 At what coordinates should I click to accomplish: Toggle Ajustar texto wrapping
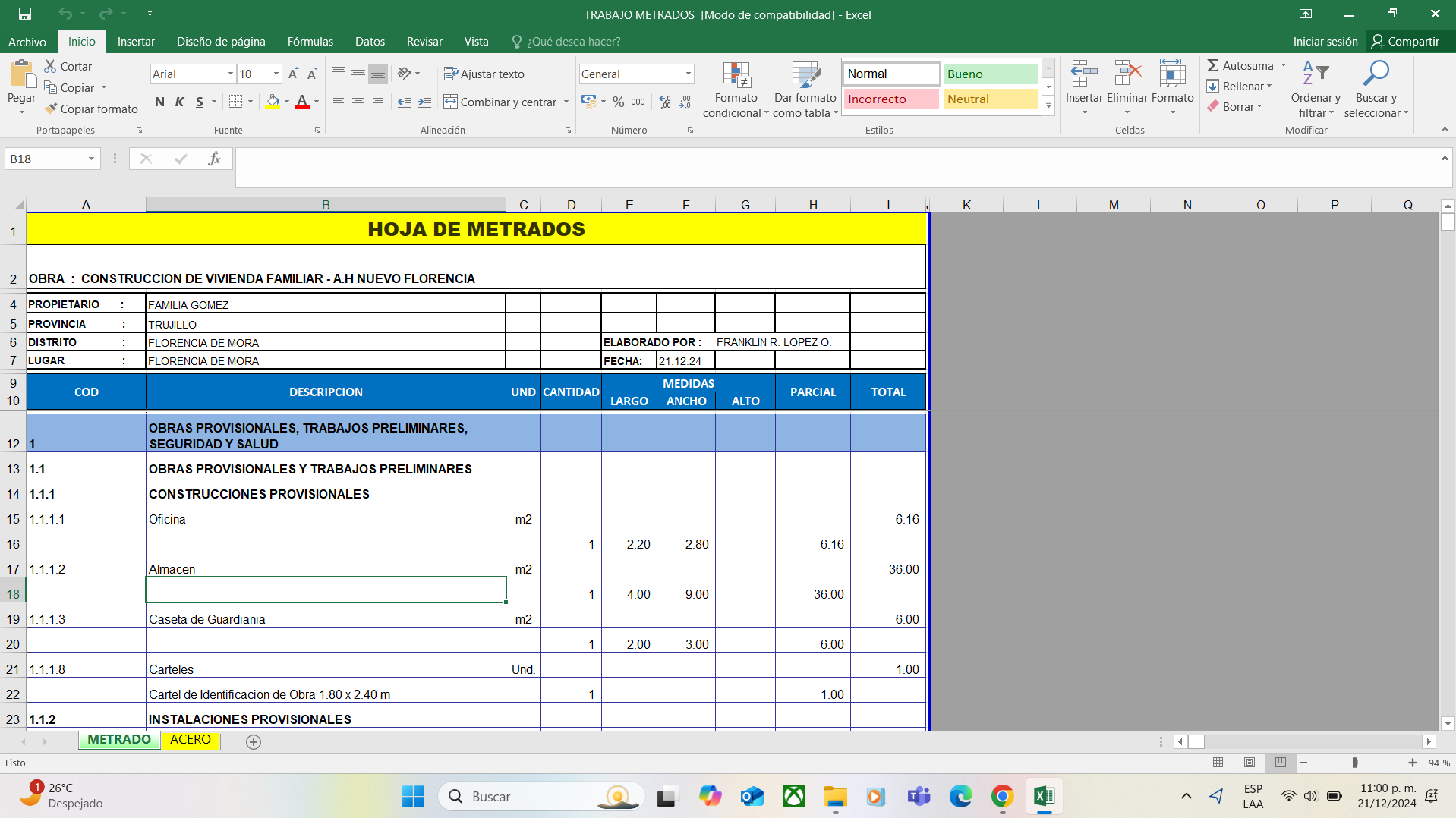tap(484, 74)
